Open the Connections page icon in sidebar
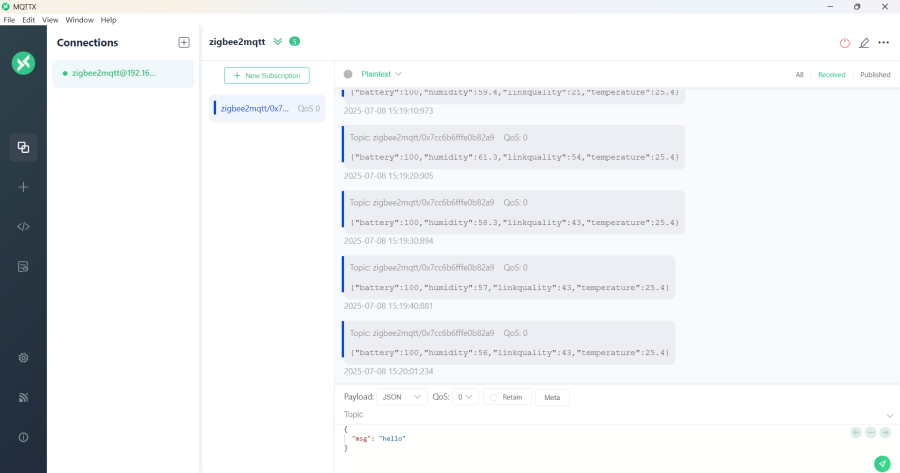This screenshot has width=900, height=473. 24,148
